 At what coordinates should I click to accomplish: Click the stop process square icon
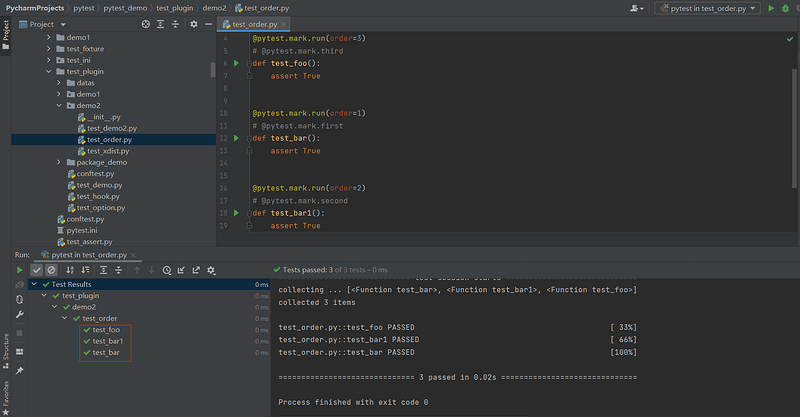[19, 333]
